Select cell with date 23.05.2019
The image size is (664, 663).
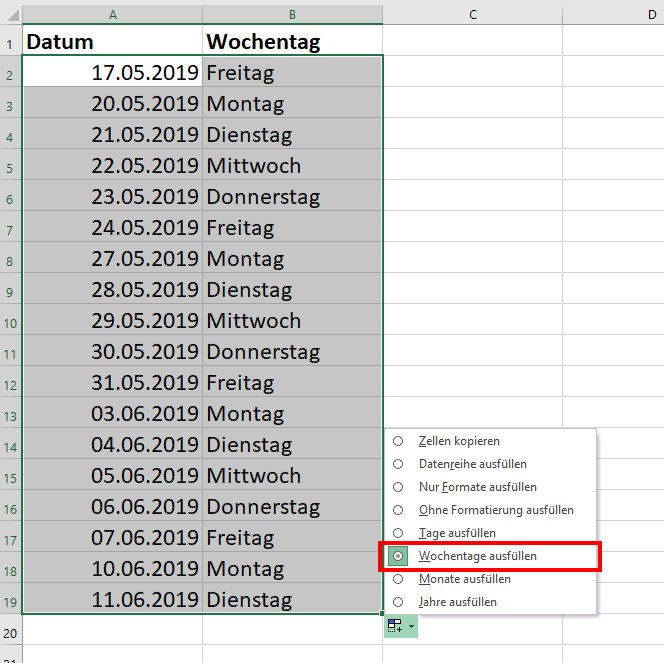(x=113, y=195)
